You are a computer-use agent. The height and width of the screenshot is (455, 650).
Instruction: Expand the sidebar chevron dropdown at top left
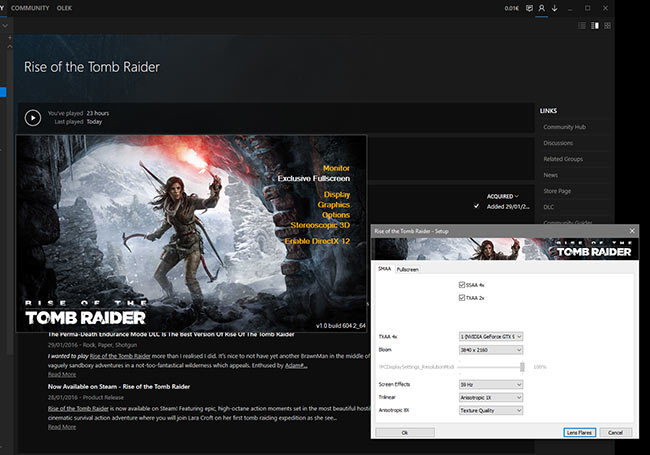click(5, 26)
